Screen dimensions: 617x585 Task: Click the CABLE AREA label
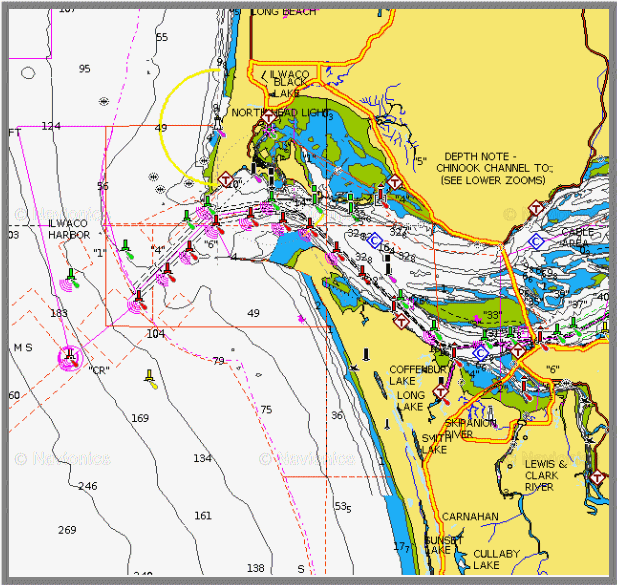pyautogui.click(x=577, y=237)
